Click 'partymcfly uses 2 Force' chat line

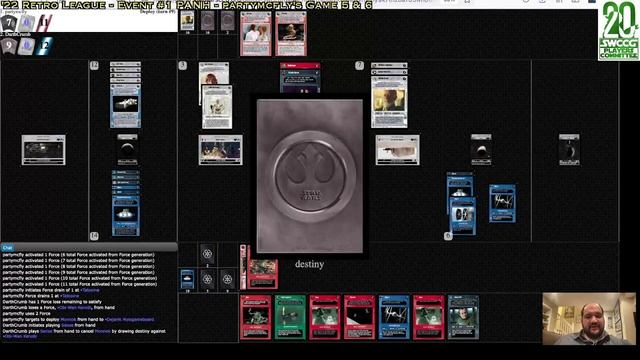pos(27,313)
